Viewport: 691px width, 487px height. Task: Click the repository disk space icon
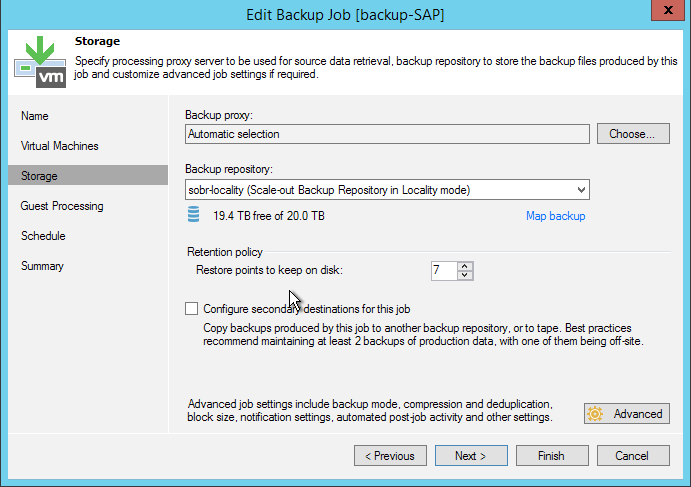click(194, 215)
